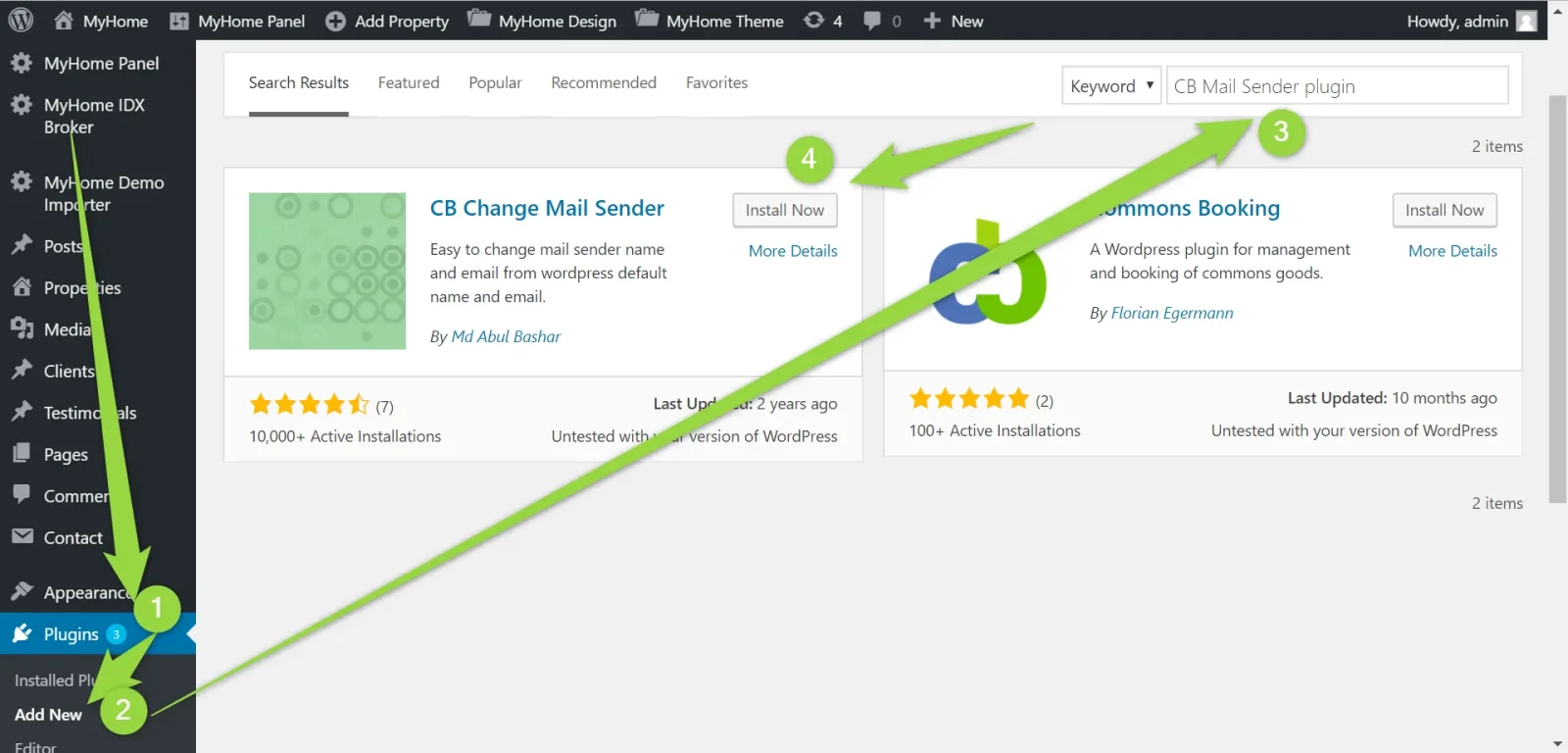Focus the plugin search input field
The height and width of the screenshot is (753, 1568).
(x=1337, y=85)
